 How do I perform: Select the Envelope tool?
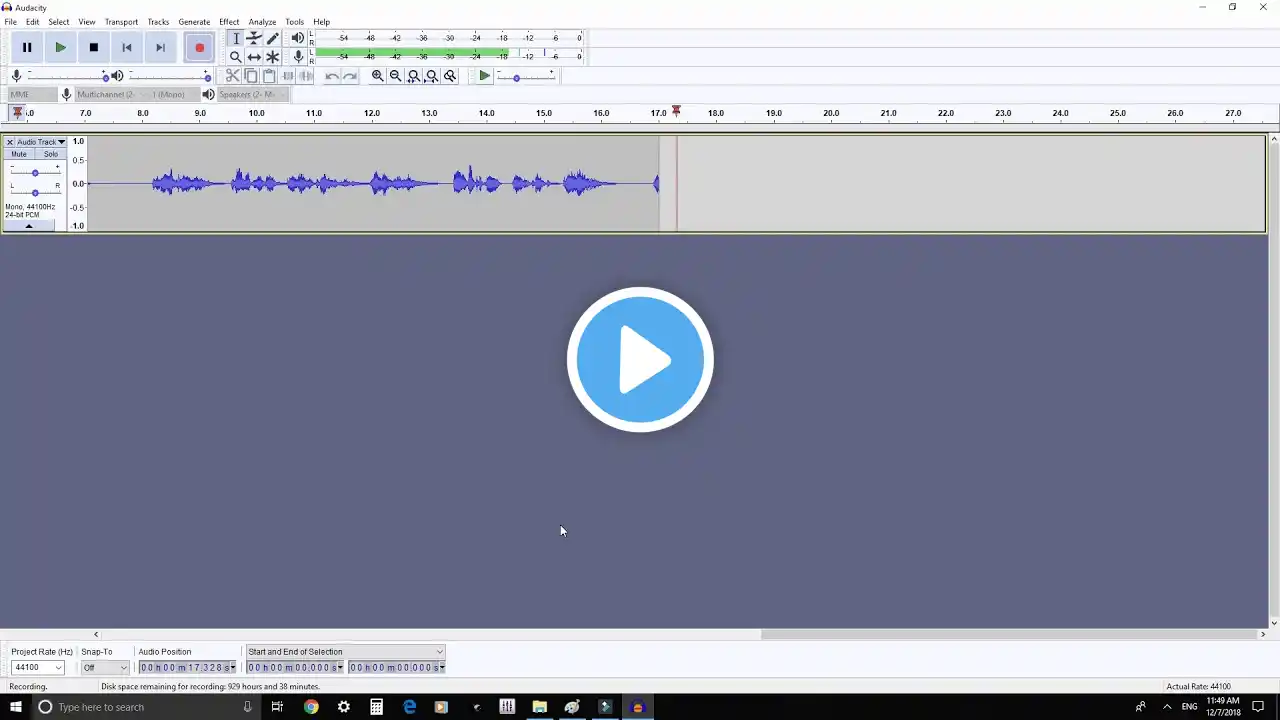[254, 38]
